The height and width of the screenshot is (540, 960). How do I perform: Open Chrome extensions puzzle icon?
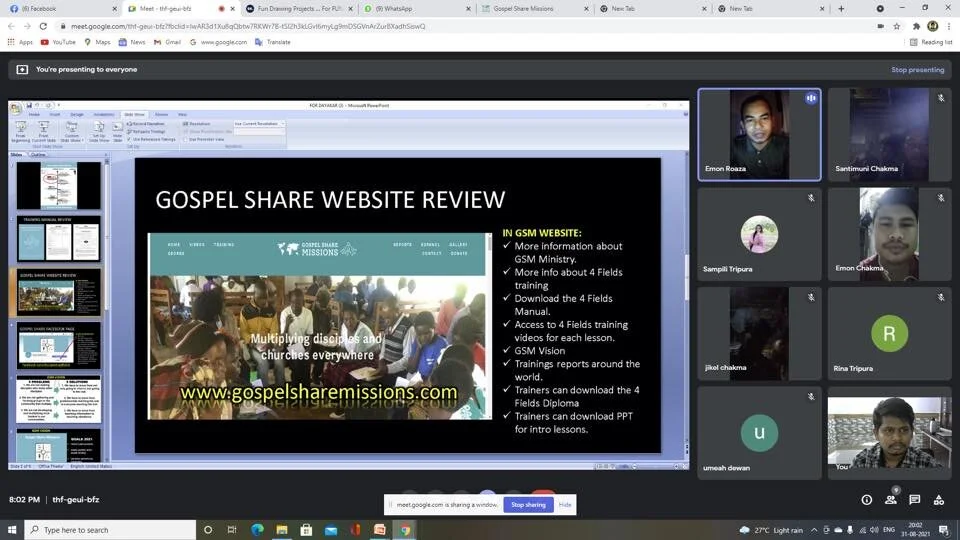916,26
